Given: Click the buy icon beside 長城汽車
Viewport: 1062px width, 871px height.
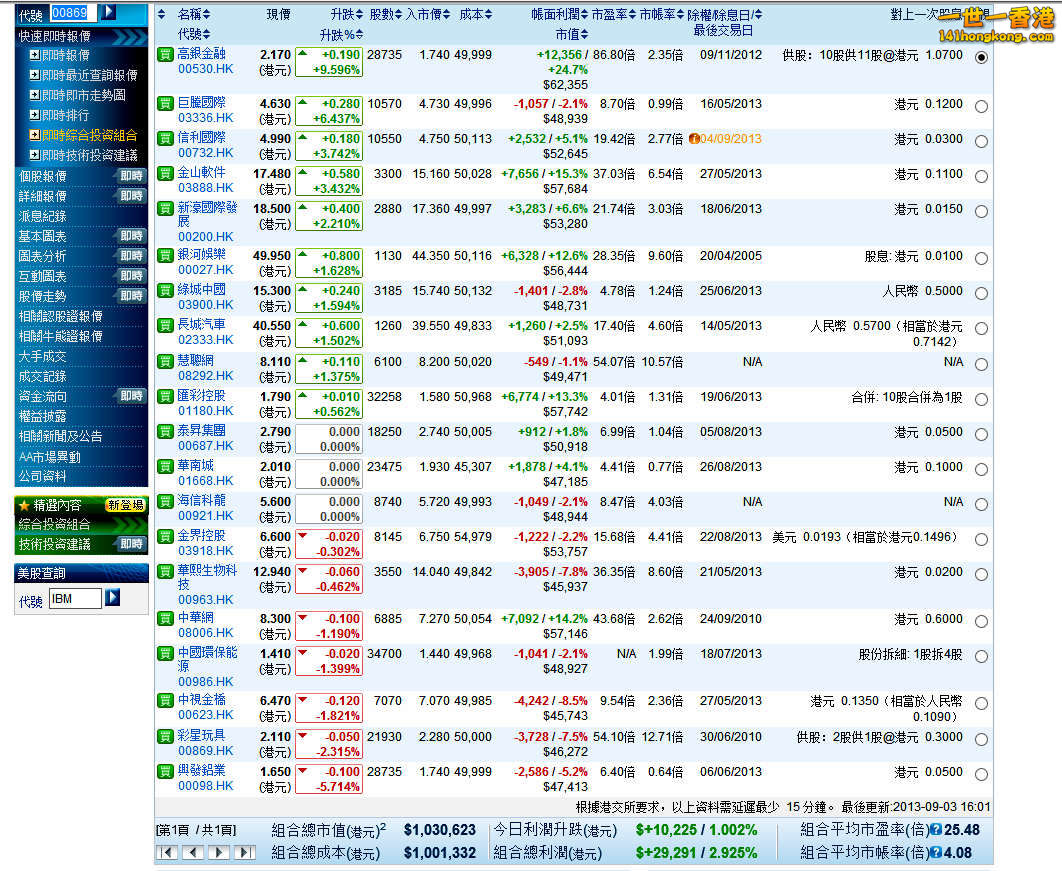Looking at the screenshot, I should (x=165, y=325).
